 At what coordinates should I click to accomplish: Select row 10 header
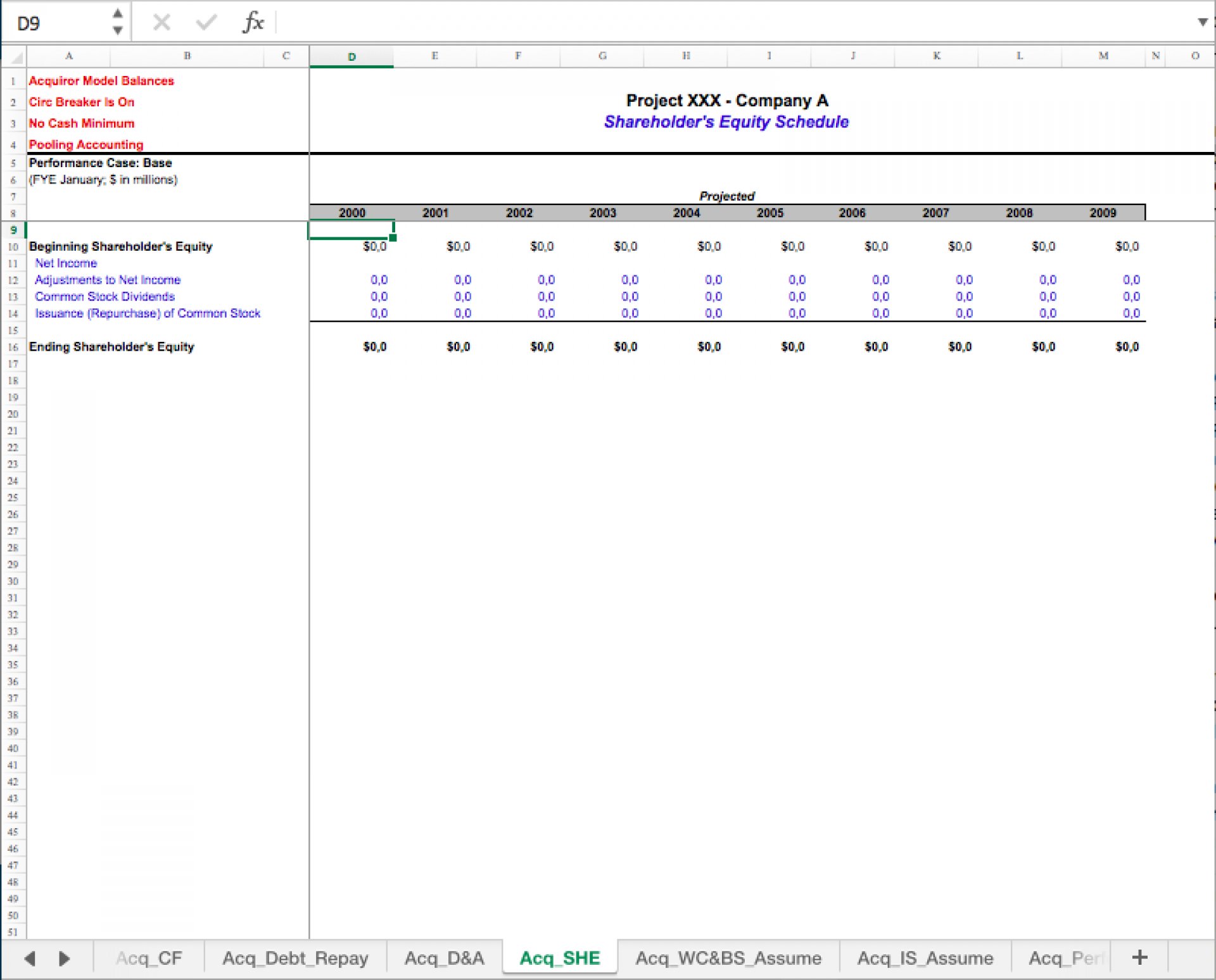13,247
